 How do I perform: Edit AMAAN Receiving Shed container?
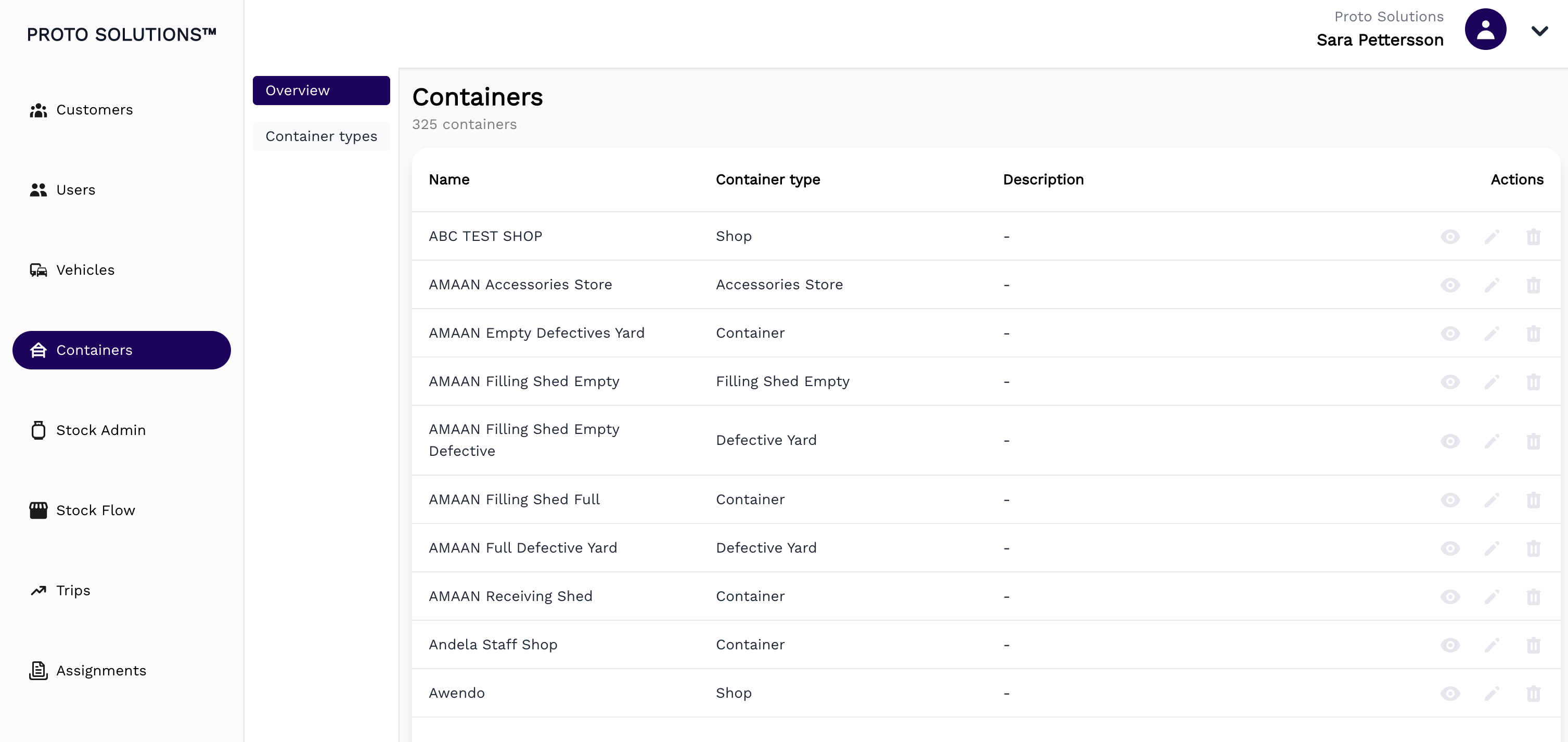[1492, 596]
